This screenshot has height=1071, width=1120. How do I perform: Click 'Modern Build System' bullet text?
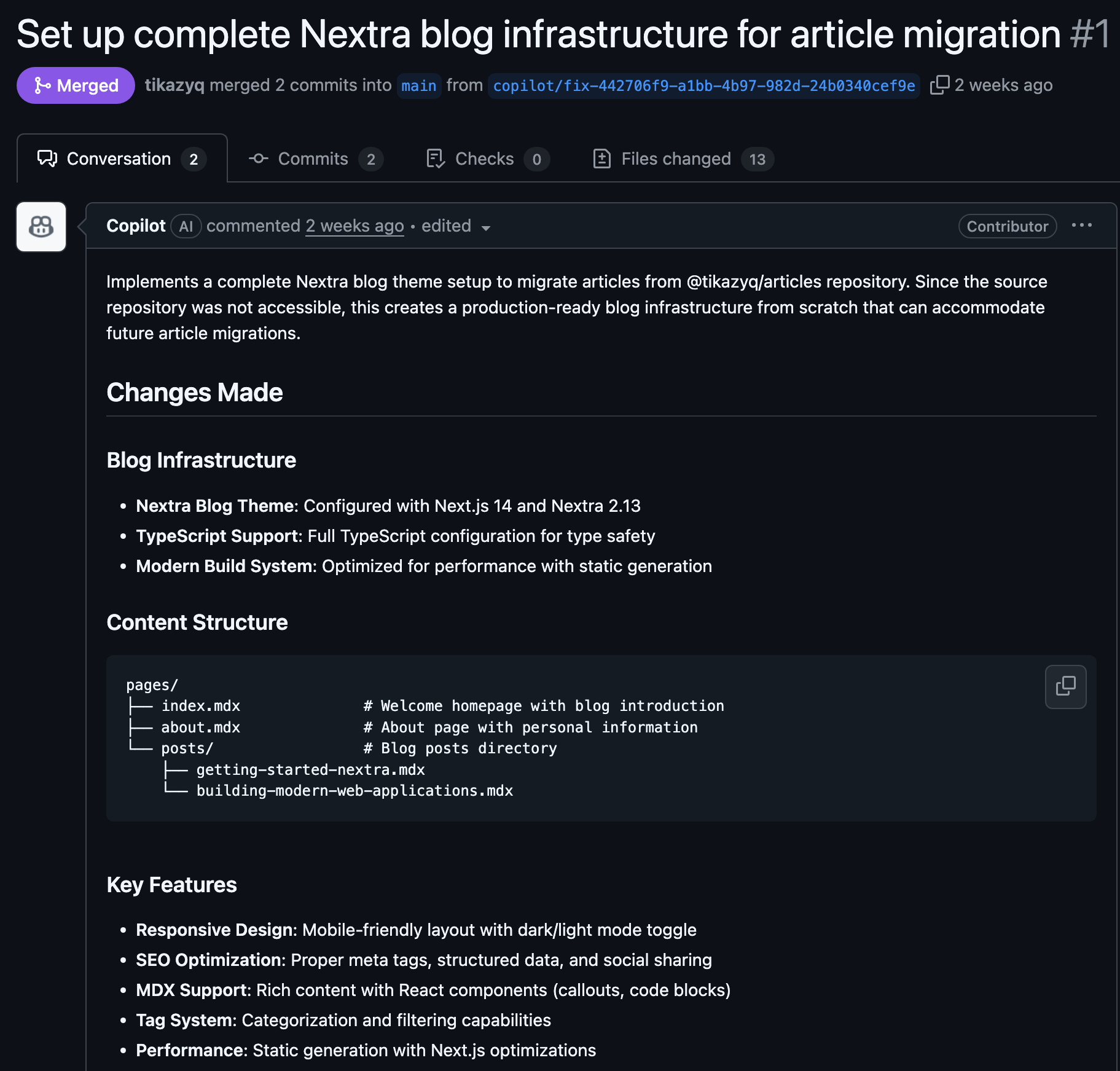tap(225, 566)
